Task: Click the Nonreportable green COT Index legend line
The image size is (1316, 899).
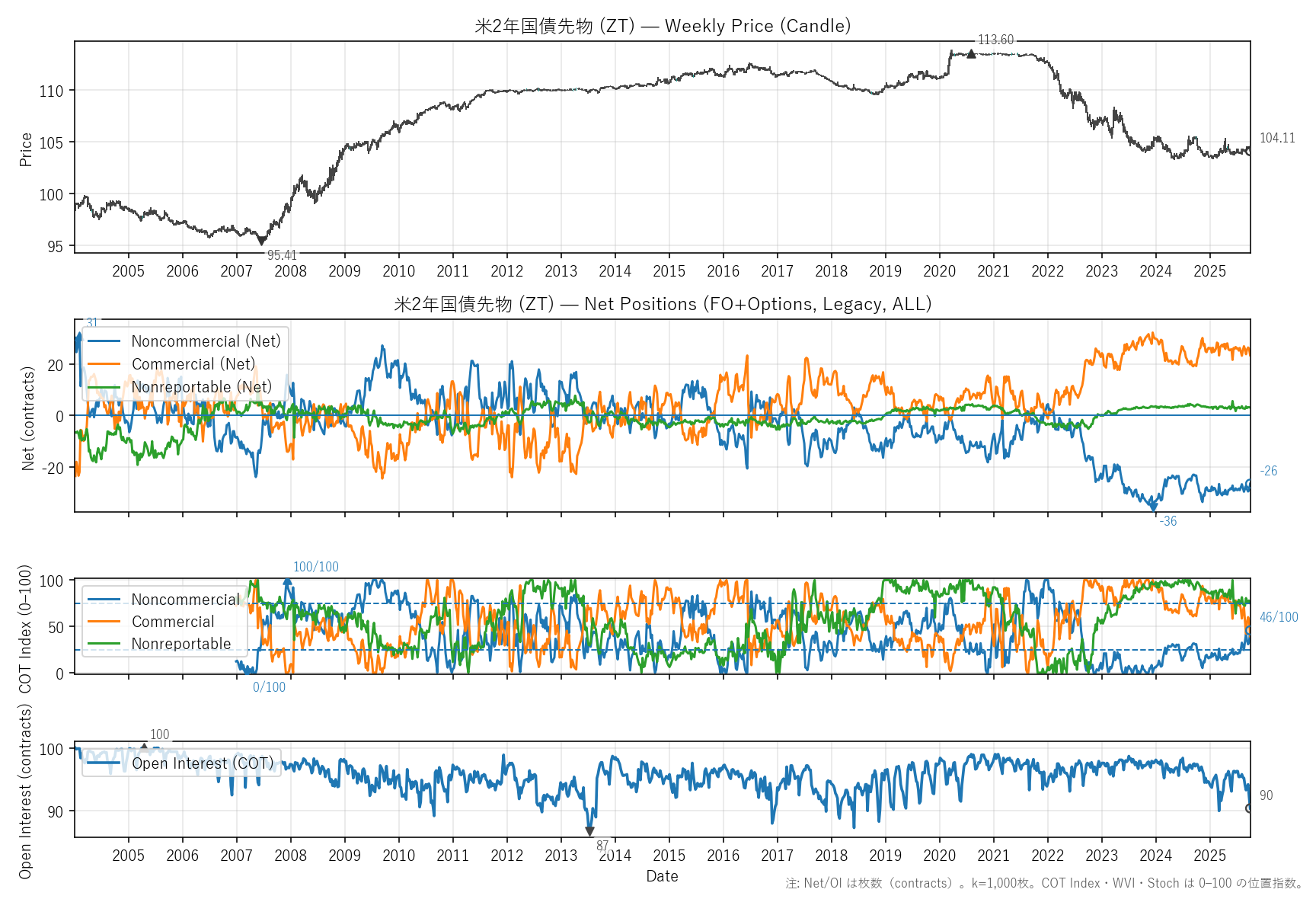Action: 104,644
